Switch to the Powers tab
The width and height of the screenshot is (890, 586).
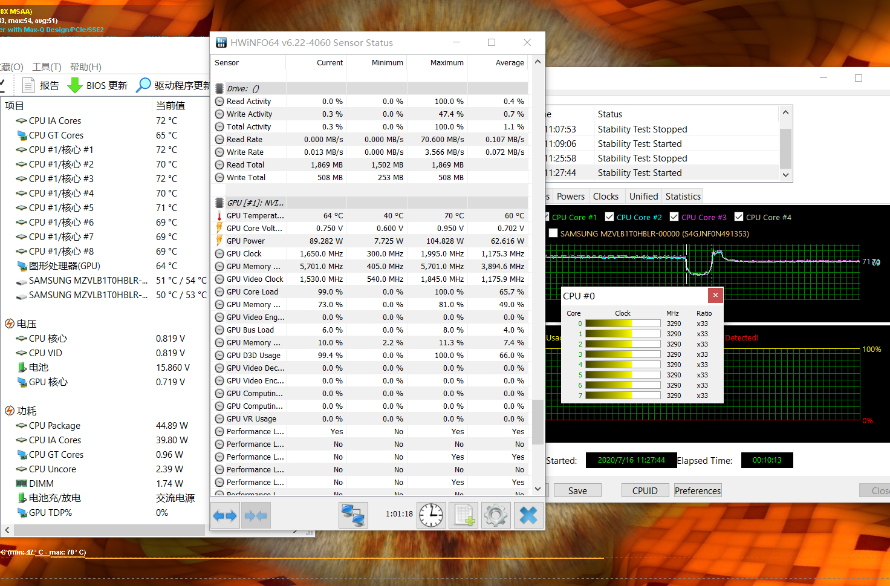click(570, 196)
